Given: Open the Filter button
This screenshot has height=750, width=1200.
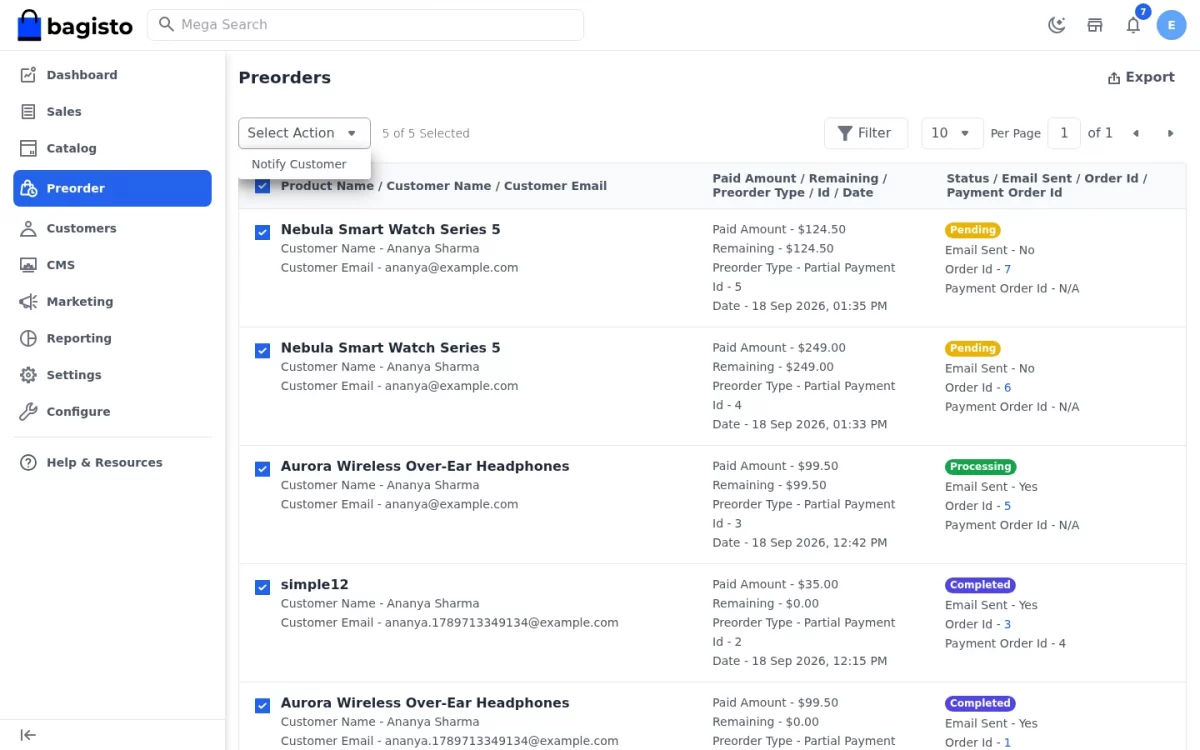Looking at the screenshot, I should coord(865,133).
